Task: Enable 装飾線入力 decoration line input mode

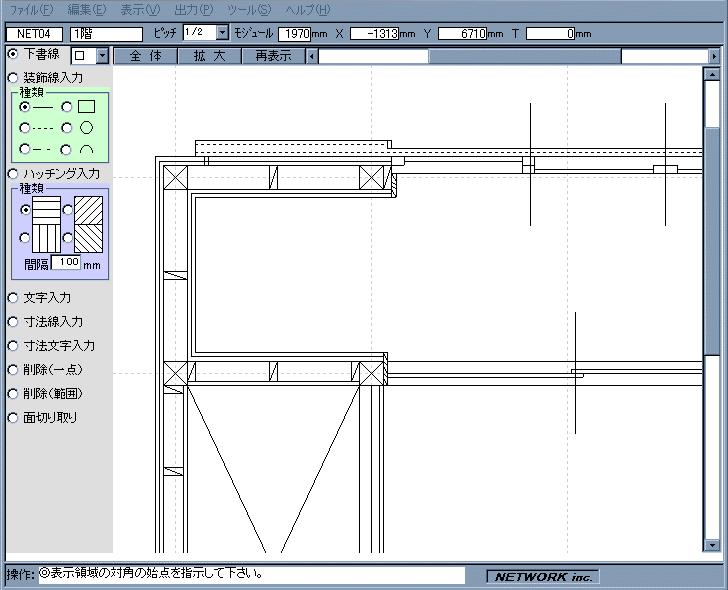Action: (x=14, y=77)
